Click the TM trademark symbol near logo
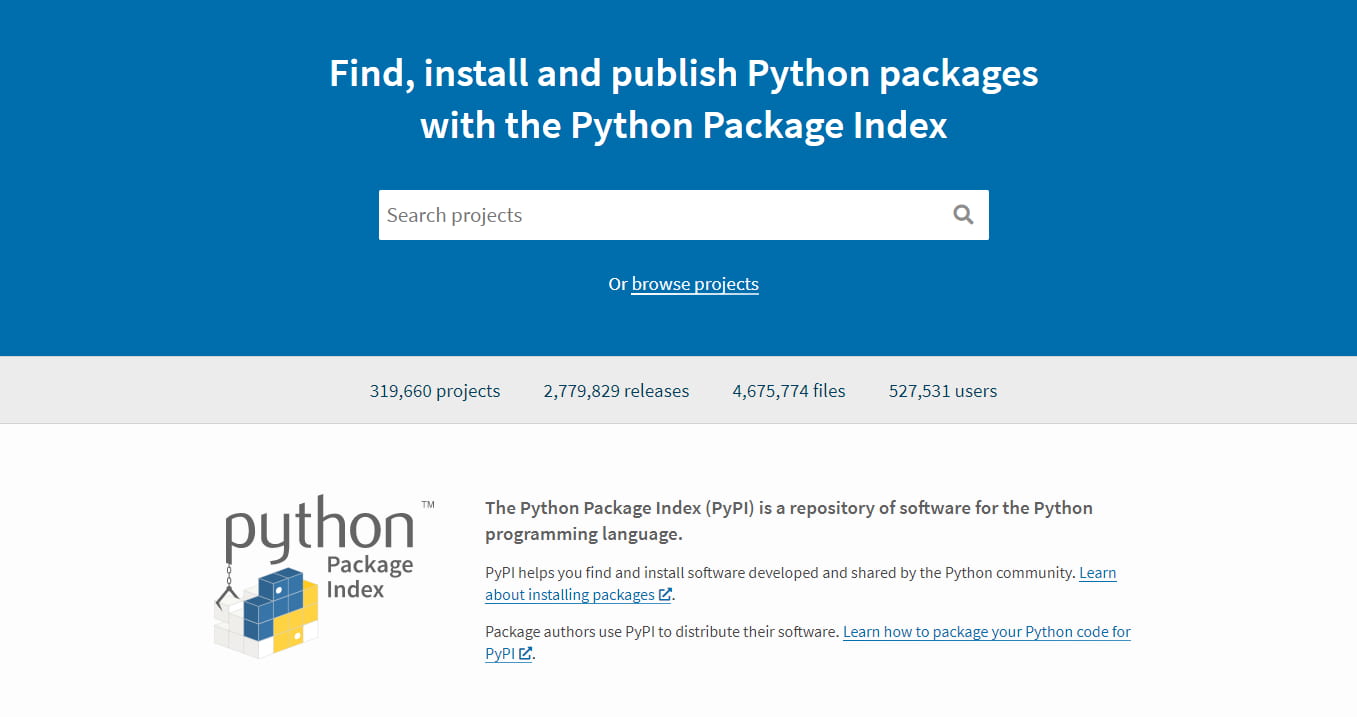 click(x=428, y=505)
